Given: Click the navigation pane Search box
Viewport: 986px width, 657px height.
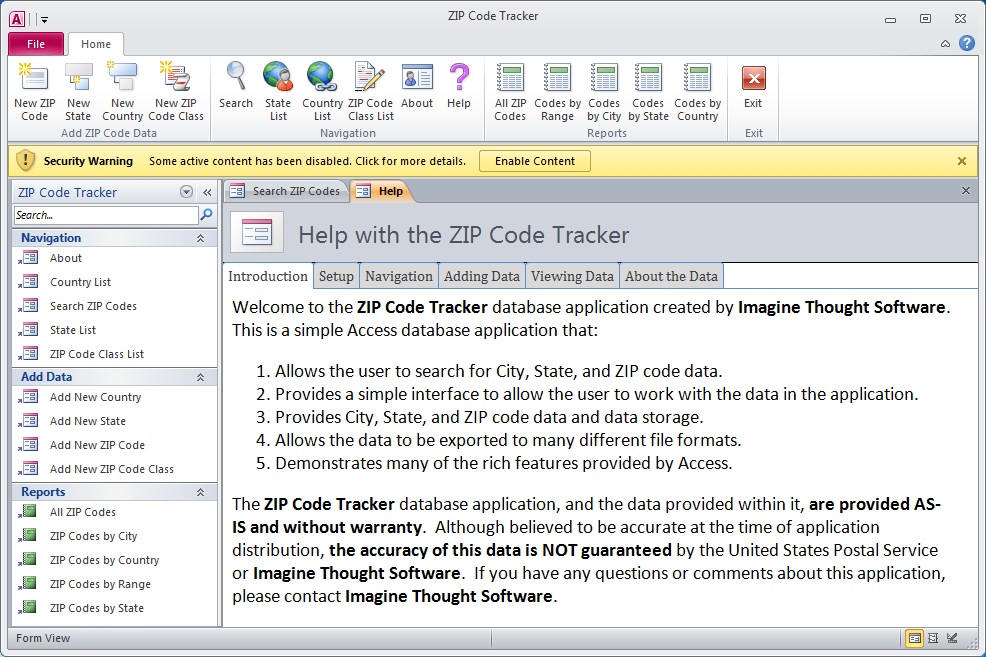Looking at the screenshot, I should tap(106, 215).
